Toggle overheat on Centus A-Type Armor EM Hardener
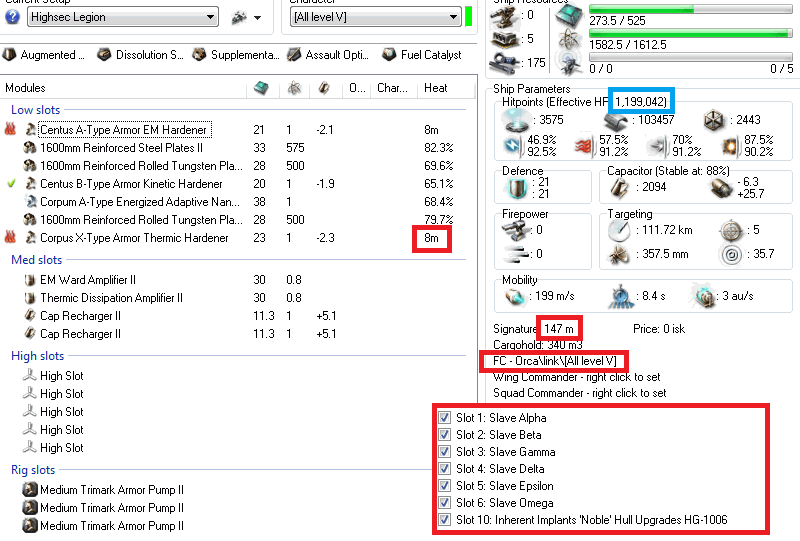This screenshot has width=800, height=541. 10,129
